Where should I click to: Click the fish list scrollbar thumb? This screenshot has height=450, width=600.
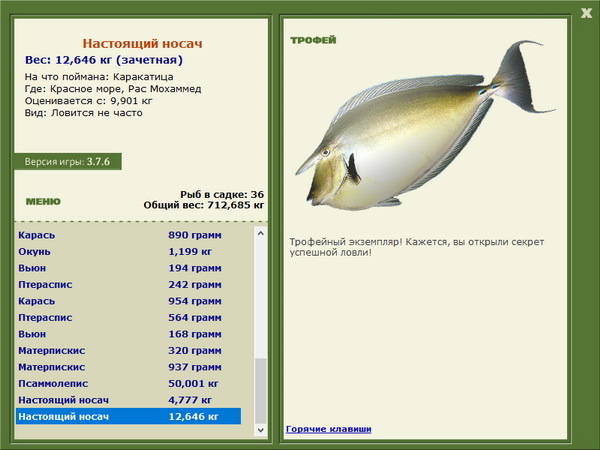tap(261, 390)
